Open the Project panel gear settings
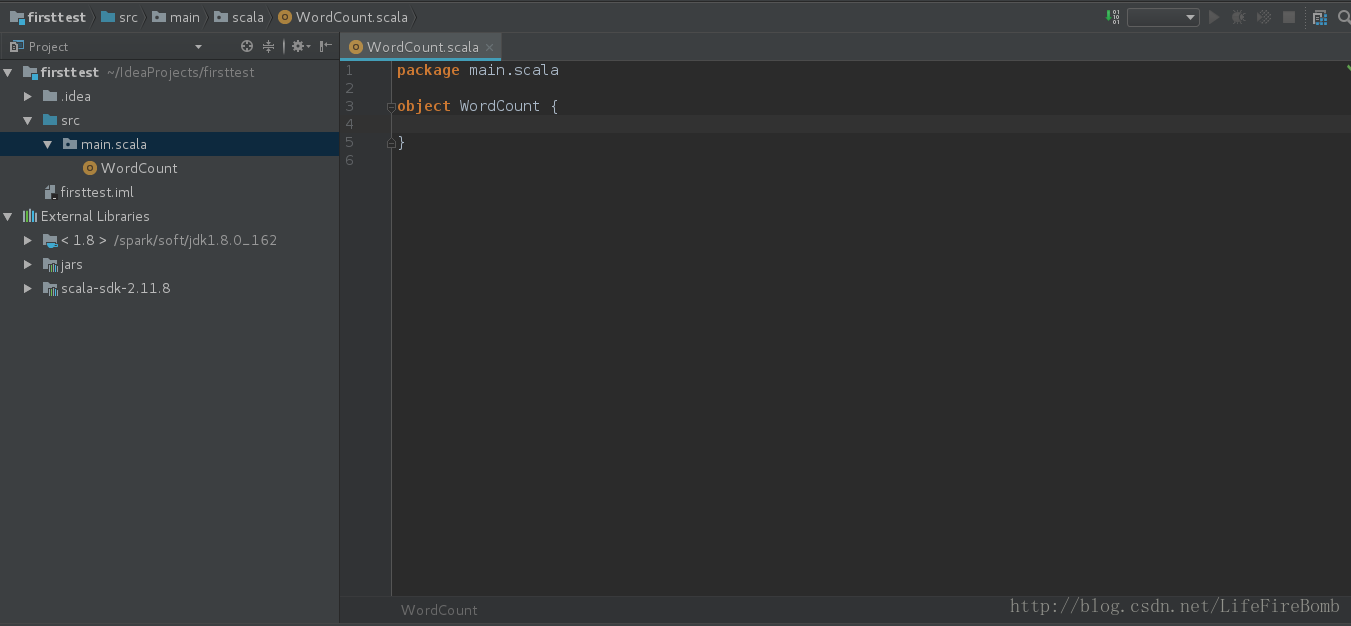The image size is (1351, 626). 300,46
